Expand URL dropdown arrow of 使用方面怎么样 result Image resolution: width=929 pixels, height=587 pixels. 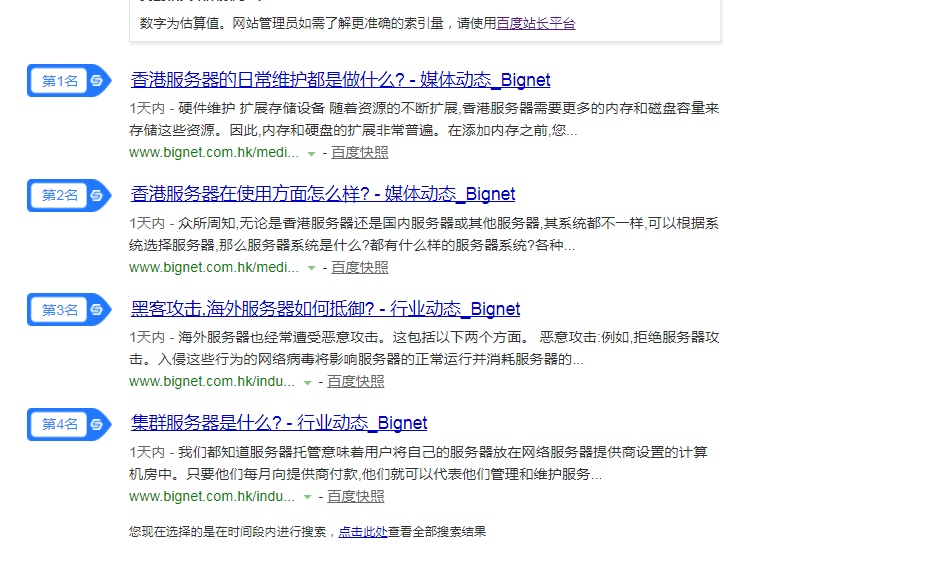[311, 268]
